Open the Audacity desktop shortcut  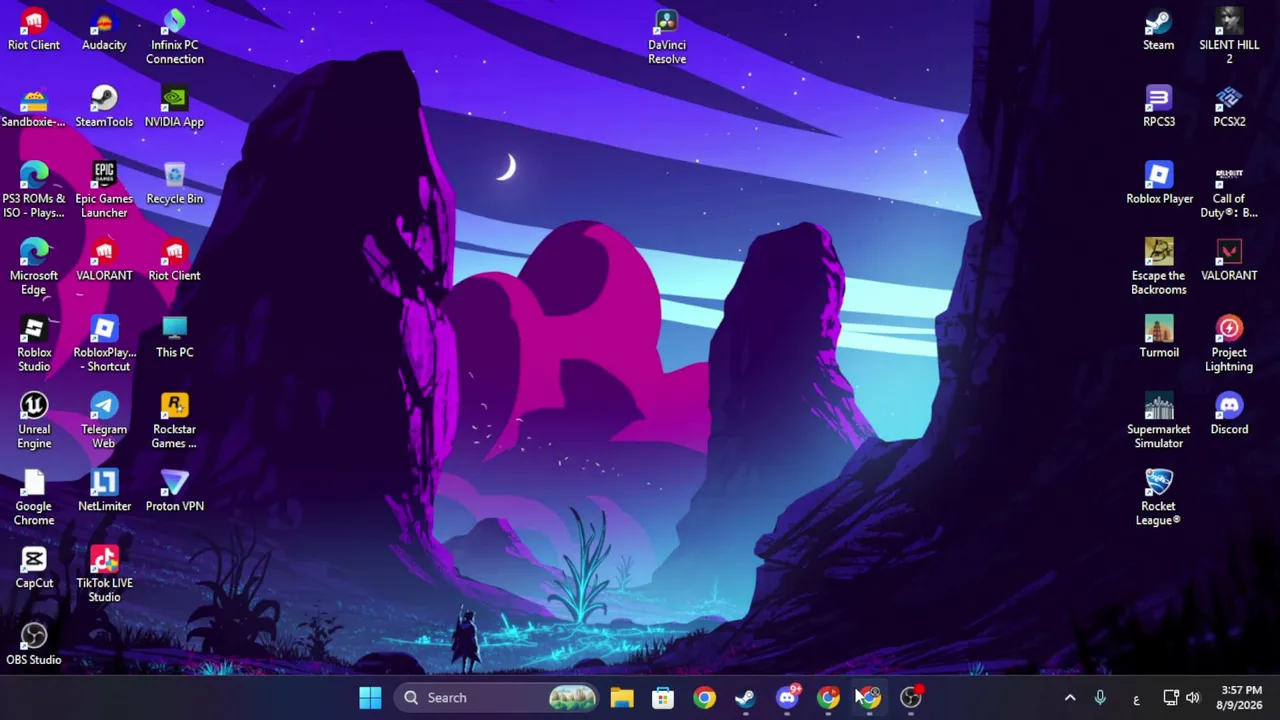click(x=104, y=30)
